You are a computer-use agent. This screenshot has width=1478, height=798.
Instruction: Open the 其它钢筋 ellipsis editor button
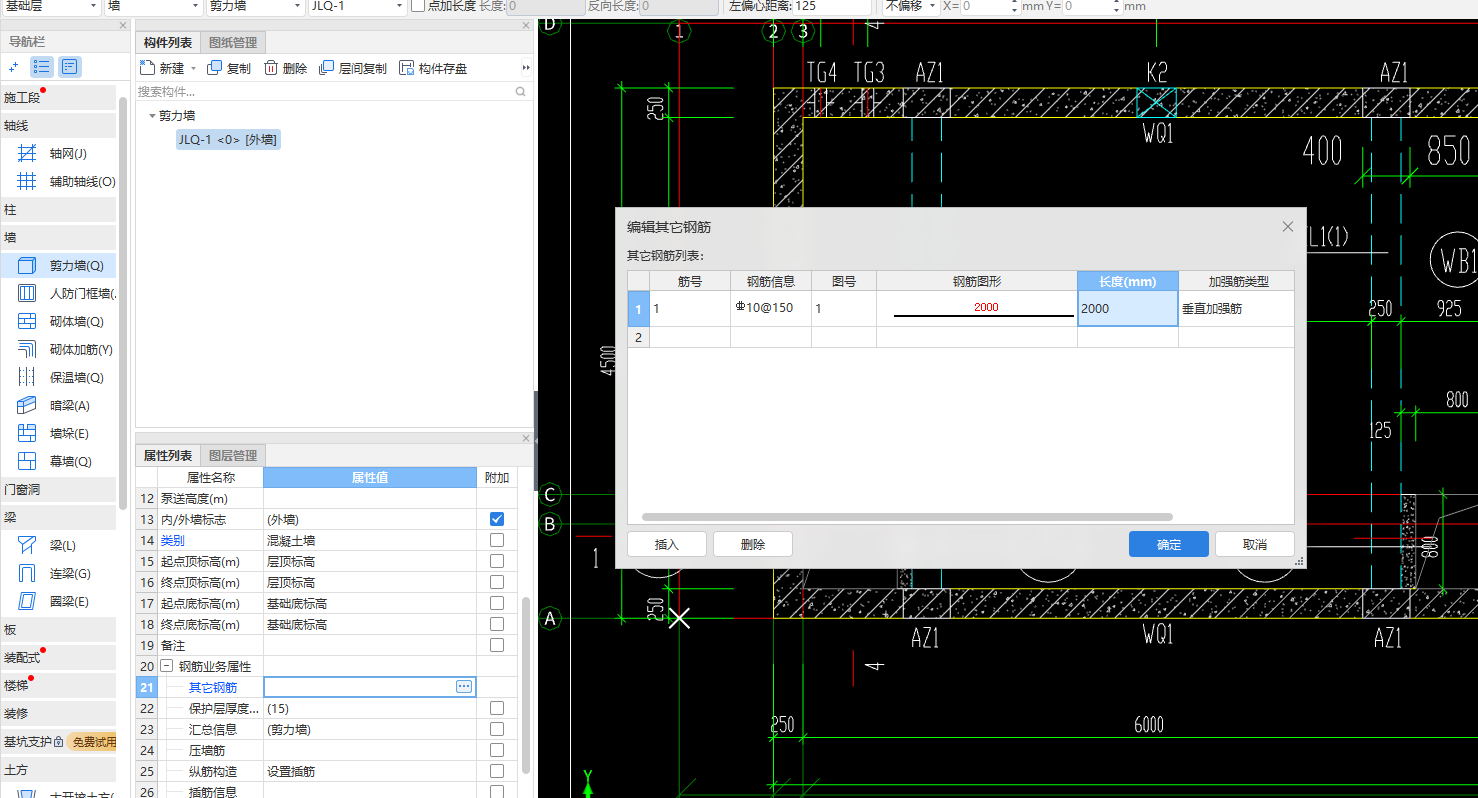(x=464, y=687)
